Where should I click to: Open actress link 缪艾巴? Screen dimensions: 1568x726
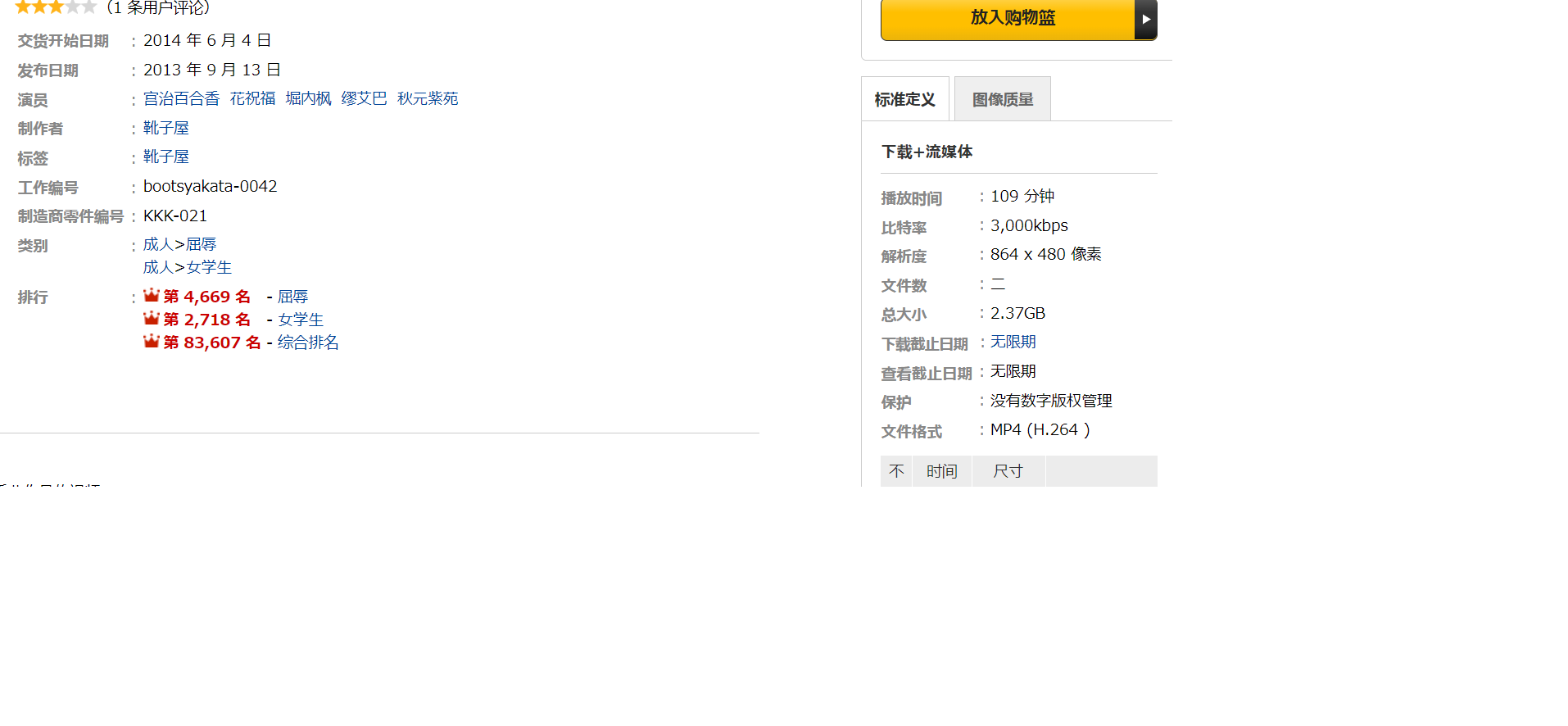[365, 98]
